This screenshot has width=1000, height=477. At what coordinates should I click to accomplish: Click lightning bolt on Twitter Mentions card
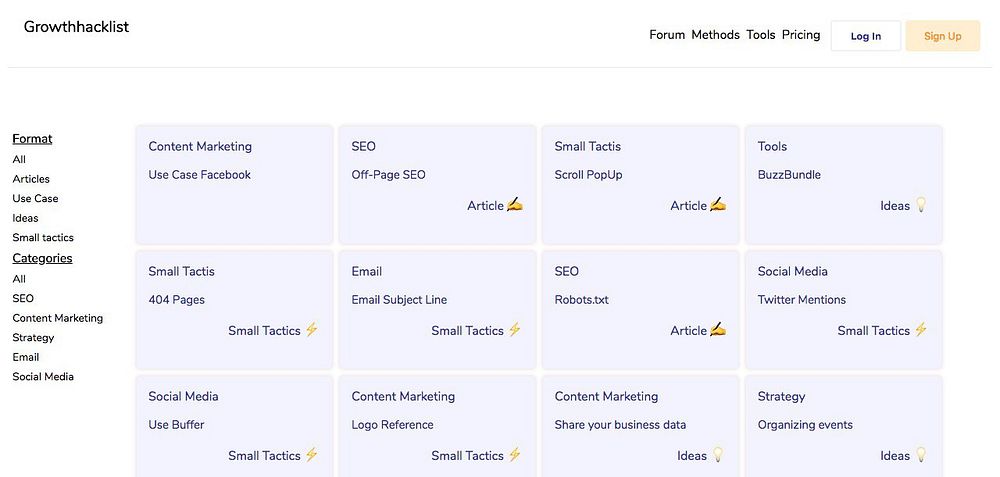pos(921,330)
